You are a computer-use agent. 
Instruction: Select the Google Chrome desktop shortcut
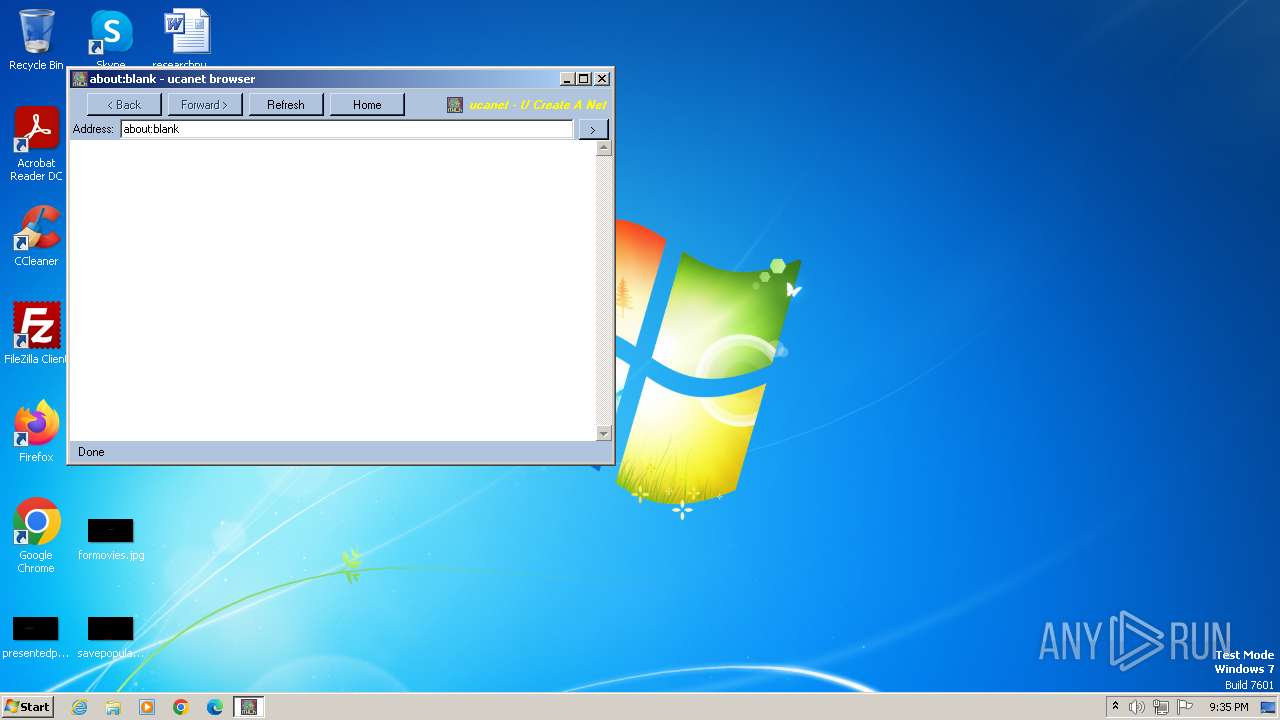click(x=36, y=535)
